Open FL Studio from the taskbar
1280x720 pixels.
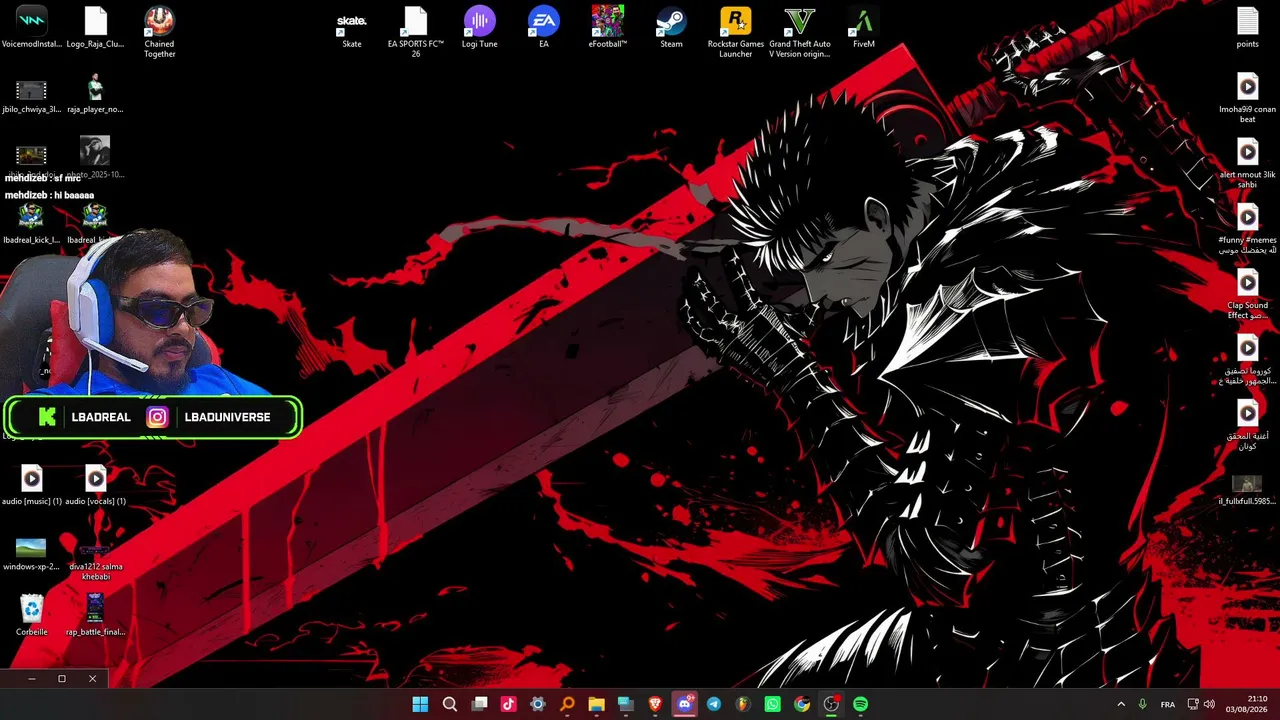pos(743,704)
